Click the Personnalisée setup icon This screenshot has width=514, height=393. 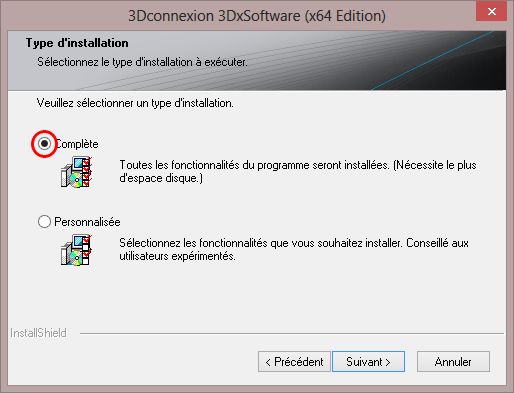click(76, 250)
